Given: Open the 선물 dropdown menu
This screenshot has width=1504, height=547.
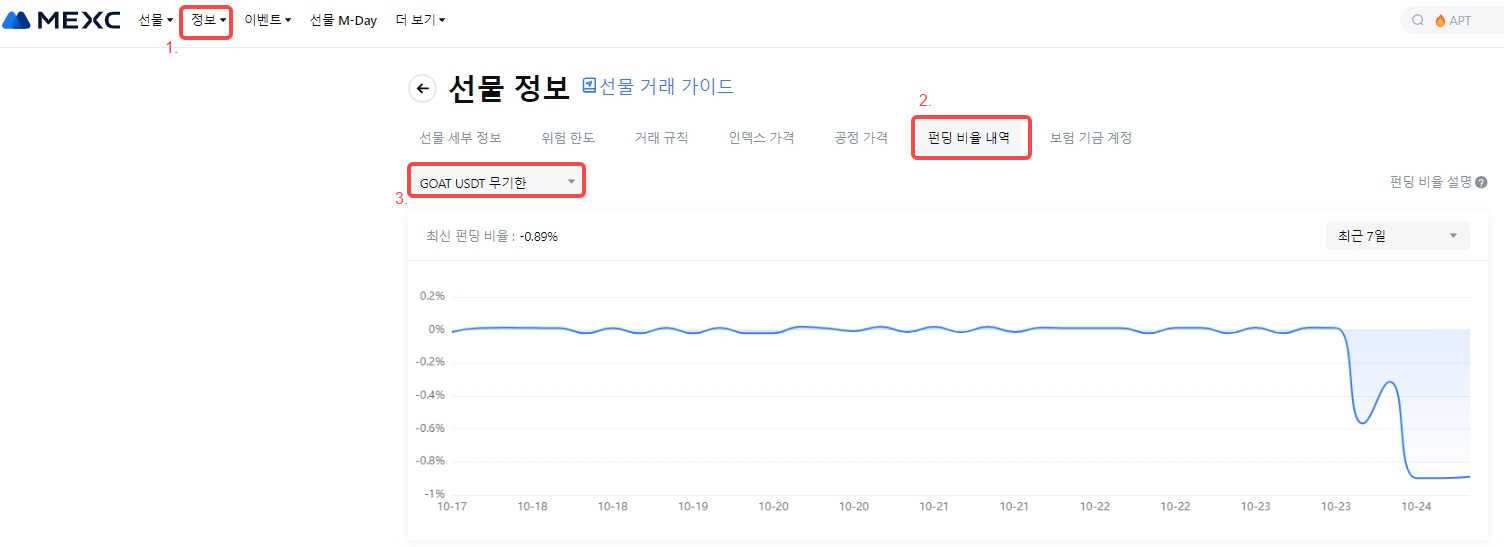Looking at the screenshot, I should 155,20.
